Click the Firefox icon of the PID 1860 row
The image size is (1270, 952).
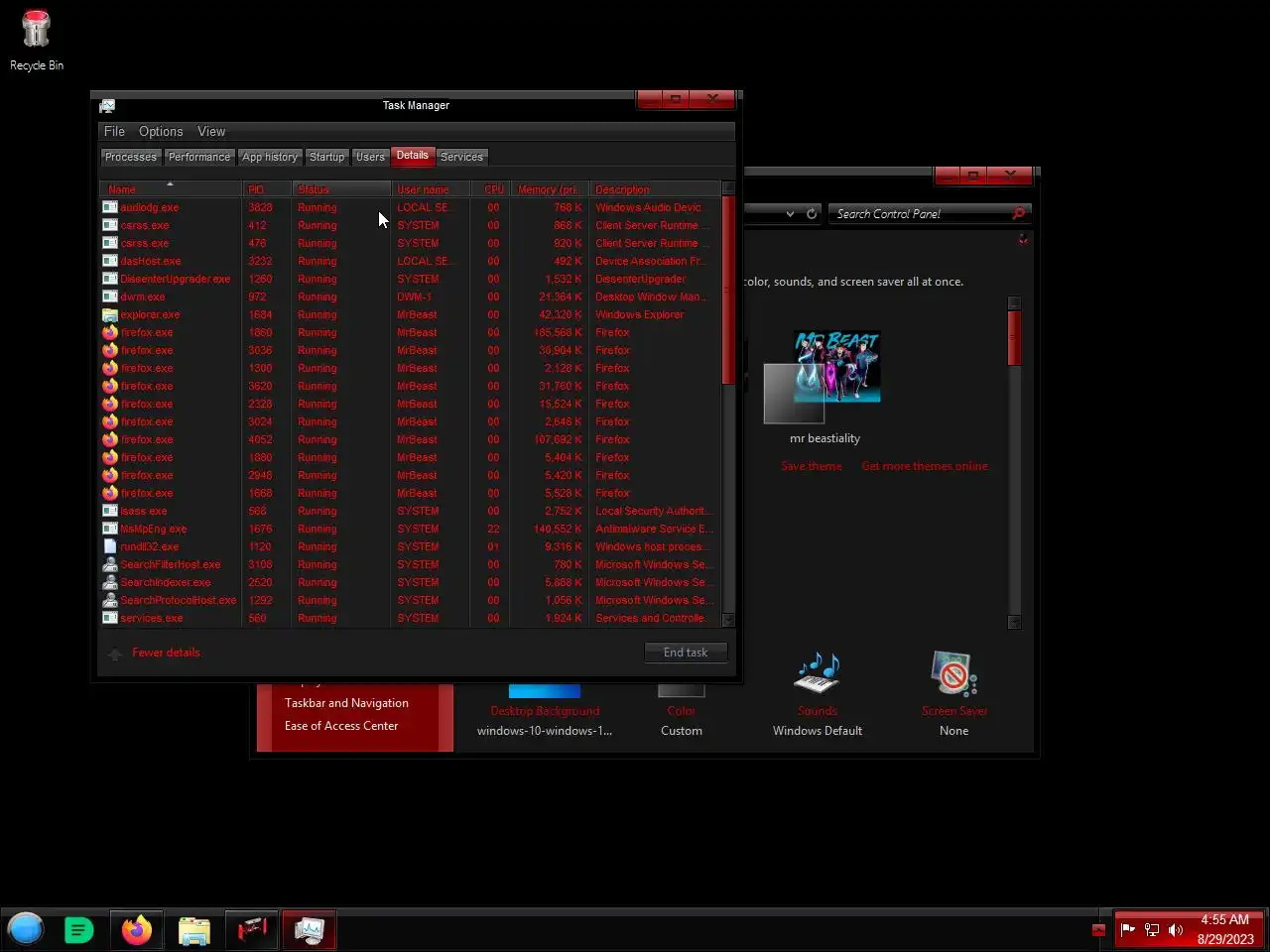(x=110, y=332)
